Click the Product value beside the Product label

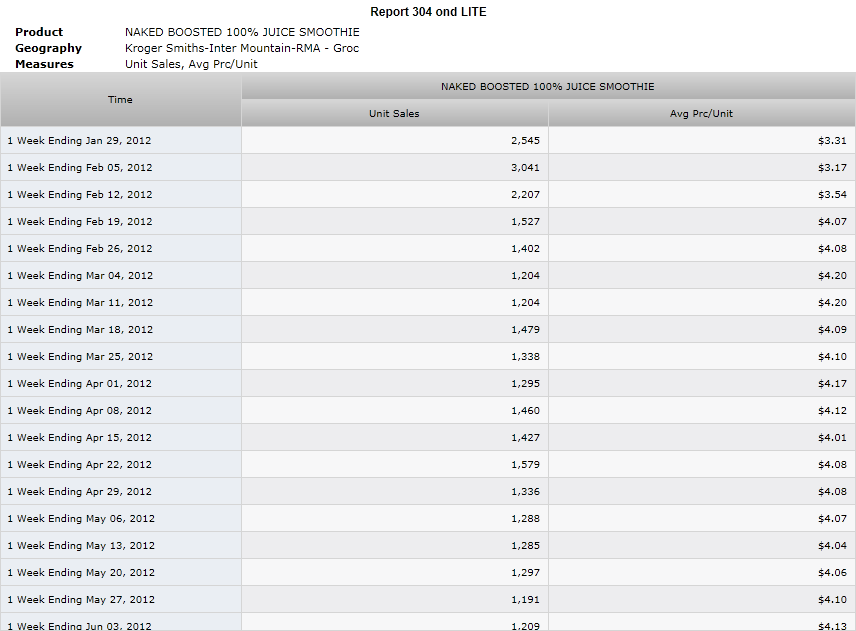click(242, 32)
